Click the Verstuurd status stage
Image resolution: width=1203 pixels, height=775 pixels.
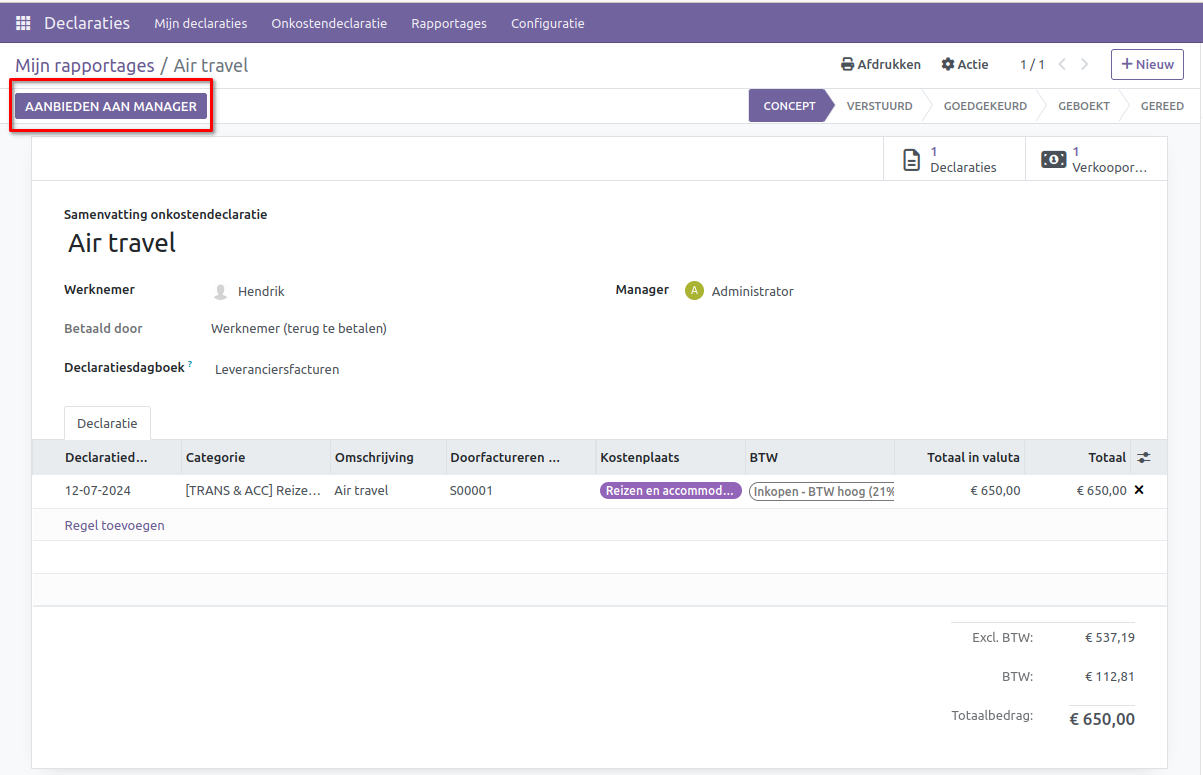tap(879, 106)
